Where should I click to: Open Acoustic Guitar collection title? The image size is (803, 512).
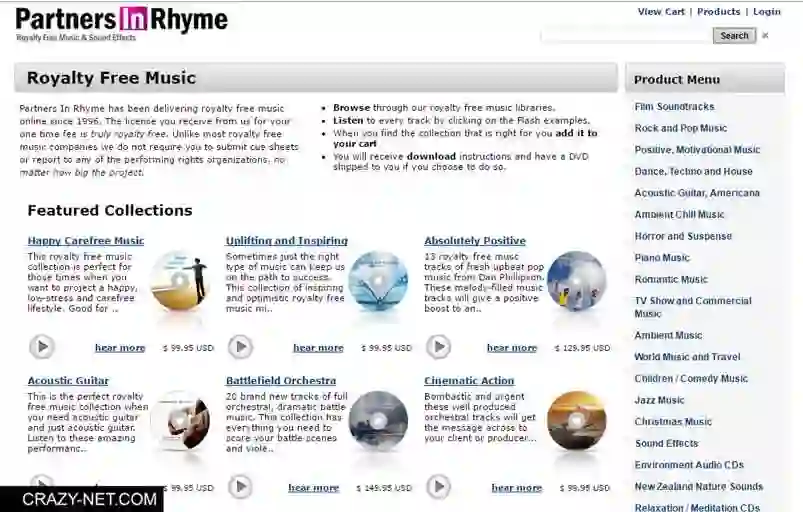pos(68,381)
